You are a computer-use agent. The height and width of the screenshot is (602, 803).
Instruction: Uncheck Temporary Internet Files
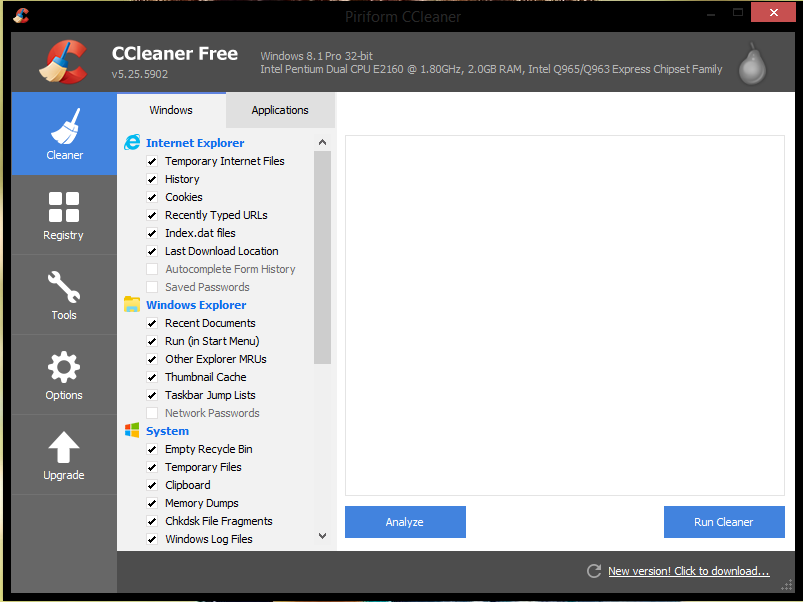coord(152,161)
